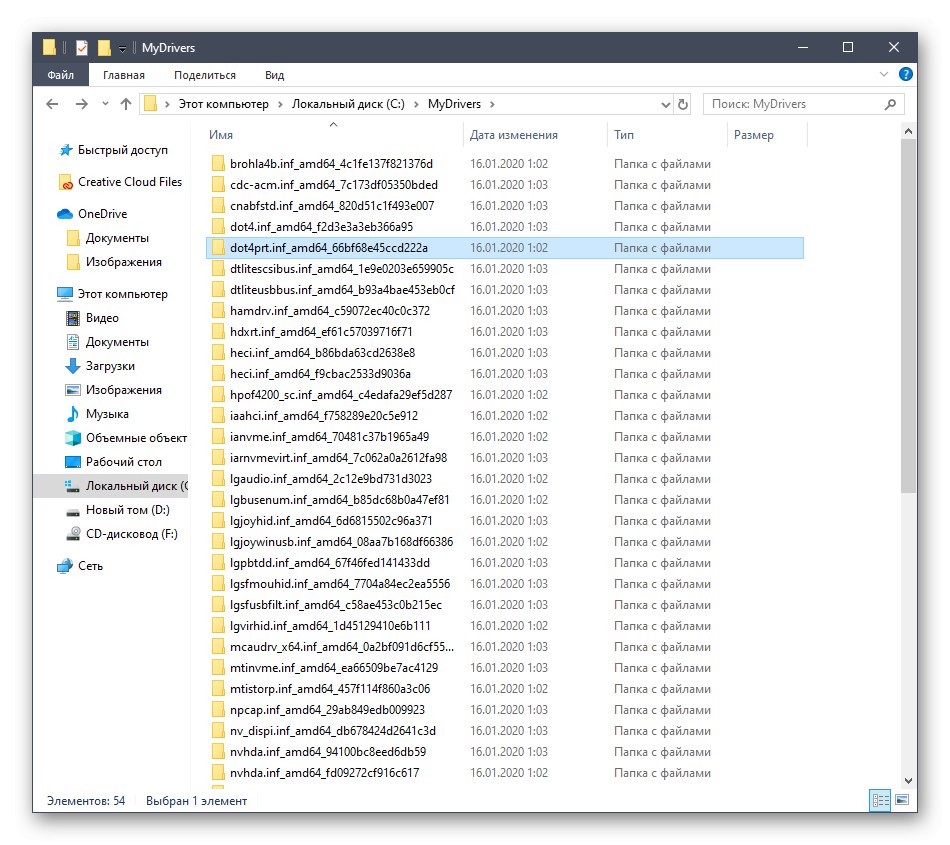This screenshot has width=950, height=845.
Task: Collapse the ribbon with the chevron arrow
Action: pos(882,74)
